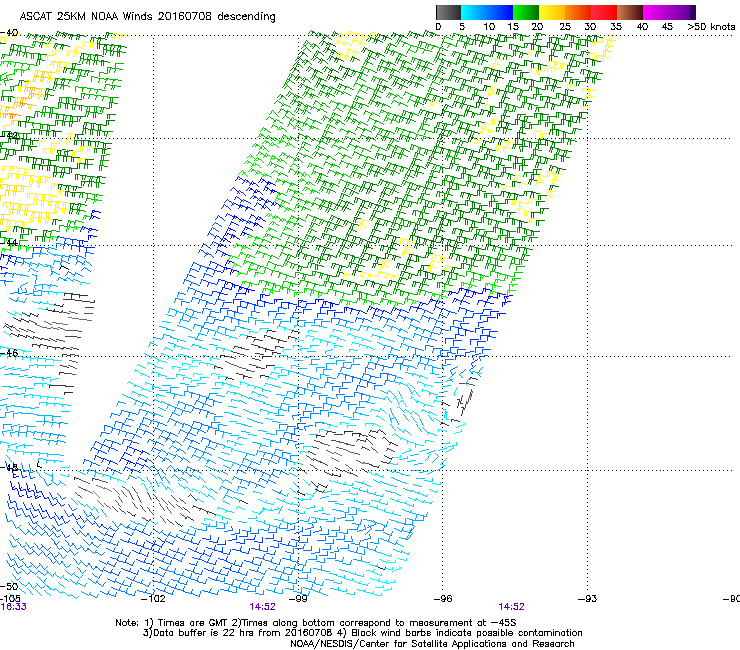Click the '-102' longitude label
Viewport: 740px width, 650px height.
(154, 599)
